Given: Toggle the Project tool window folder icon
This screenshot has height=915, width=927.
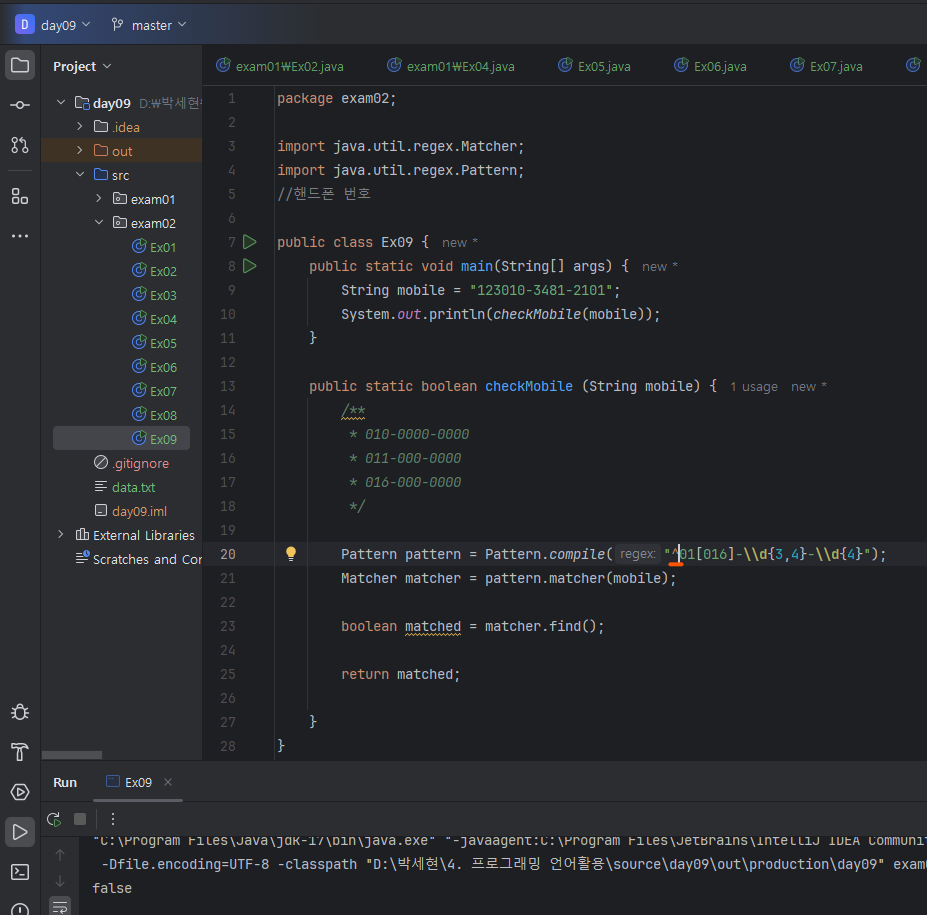Looking at the screenshot, I should (20, 66).
